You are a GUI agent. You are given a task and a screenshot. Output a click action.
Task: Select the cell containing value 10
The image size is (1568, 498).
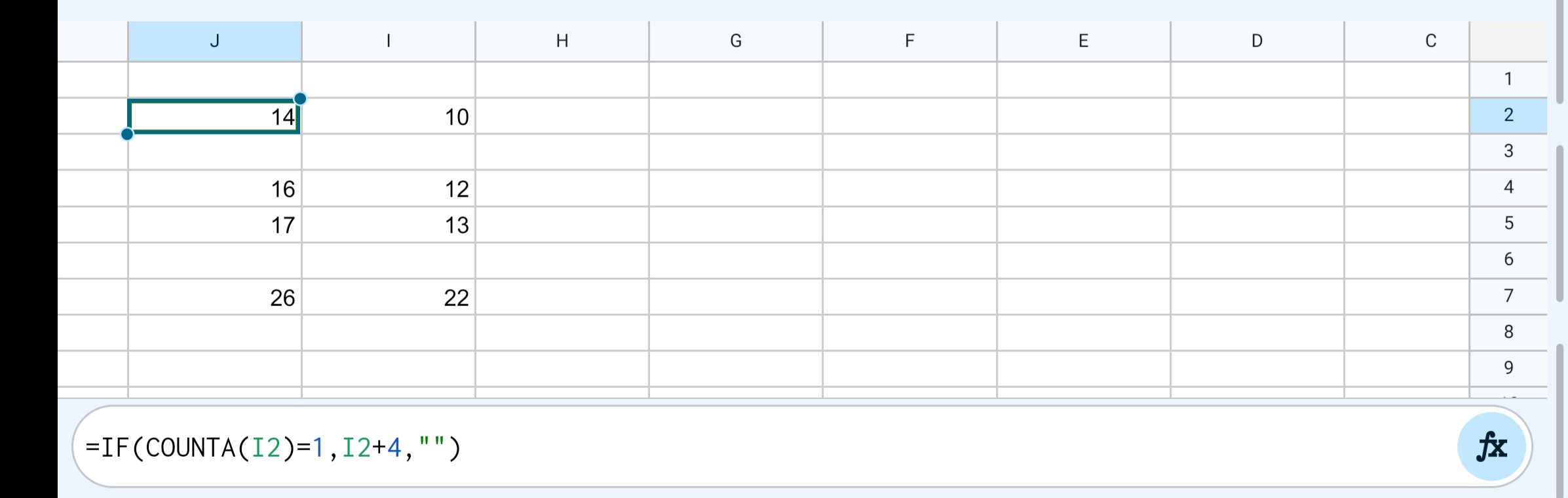pyautogui.click(x=388, y=117)
